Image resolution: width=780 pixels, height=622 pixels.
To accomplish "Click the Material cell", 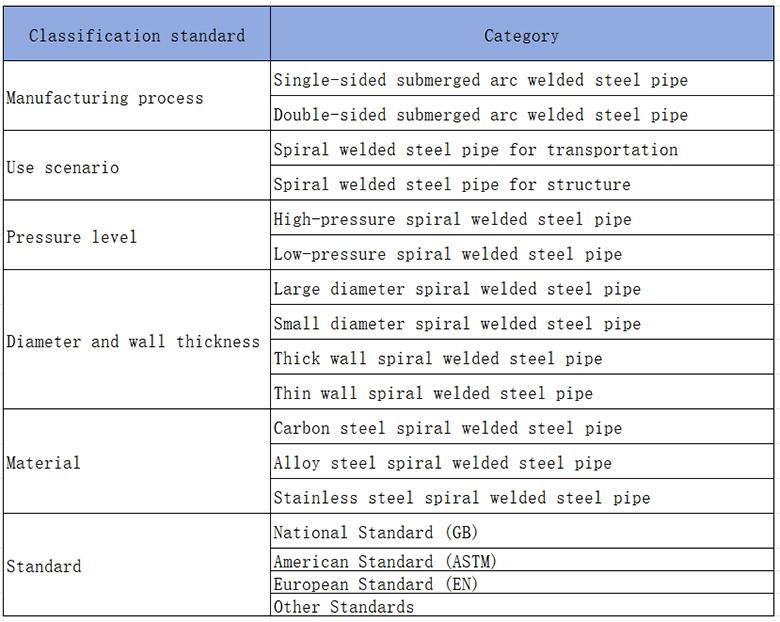I will (x=137, y=462).
